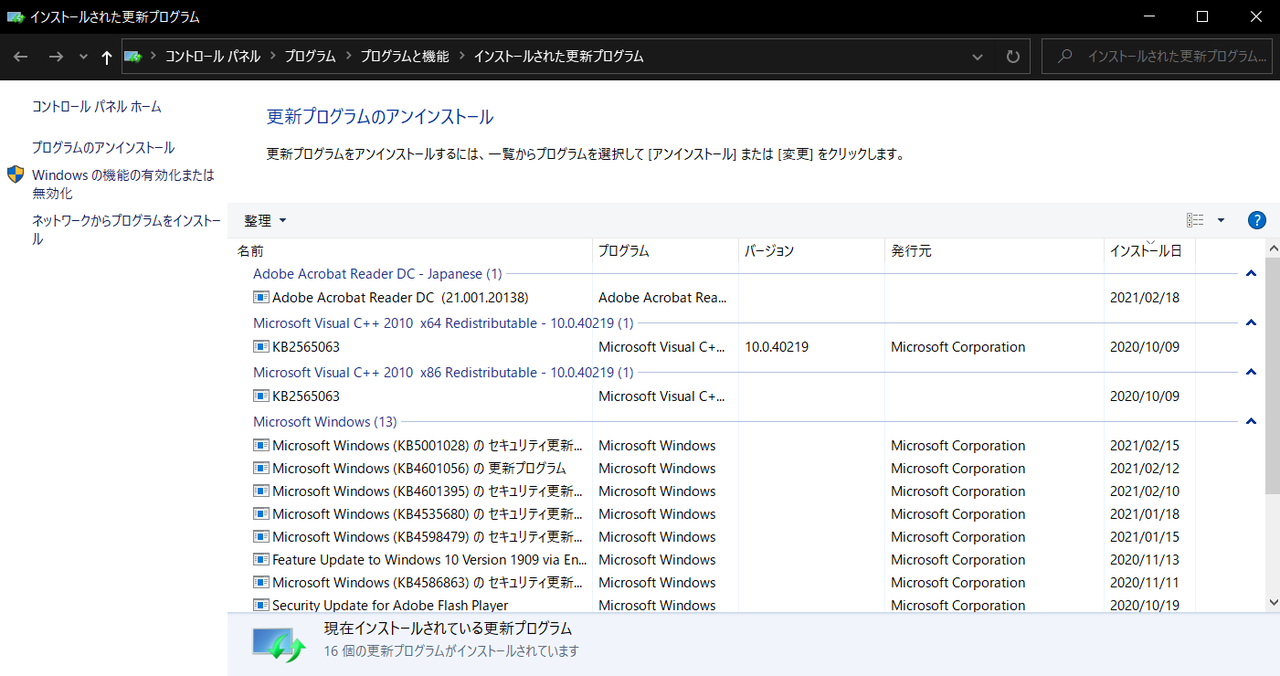Expand the address bar history dropdown
The height and width of the screenshot is (676, 1280).
click(x=978, y=57)
